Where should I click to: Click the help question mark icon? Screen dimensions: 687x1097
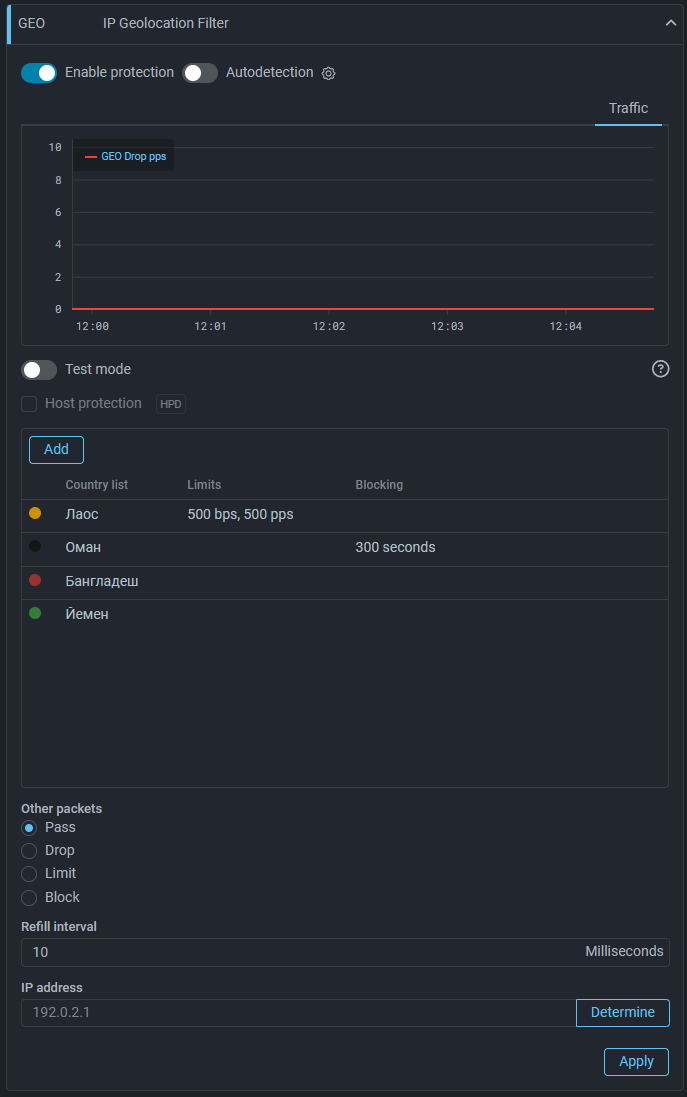[x=660, y=369]
